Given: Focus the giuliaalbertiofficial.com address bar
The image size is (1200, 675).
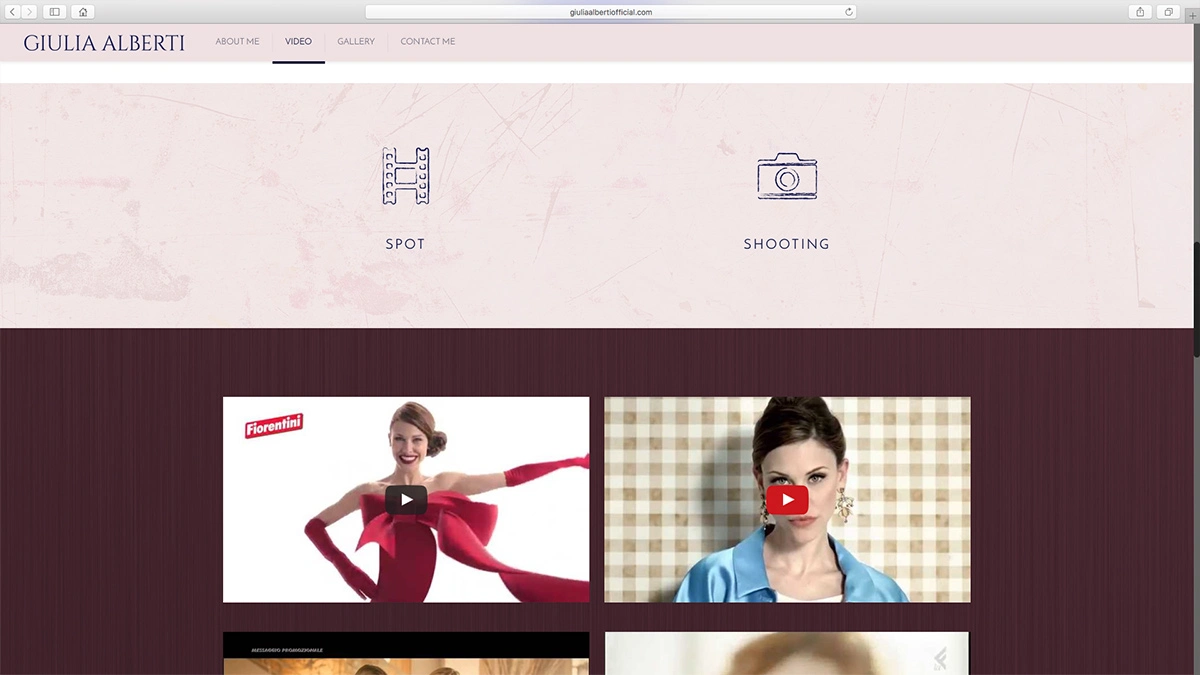Looking at the screenshot, I should [x=610, y=12].
